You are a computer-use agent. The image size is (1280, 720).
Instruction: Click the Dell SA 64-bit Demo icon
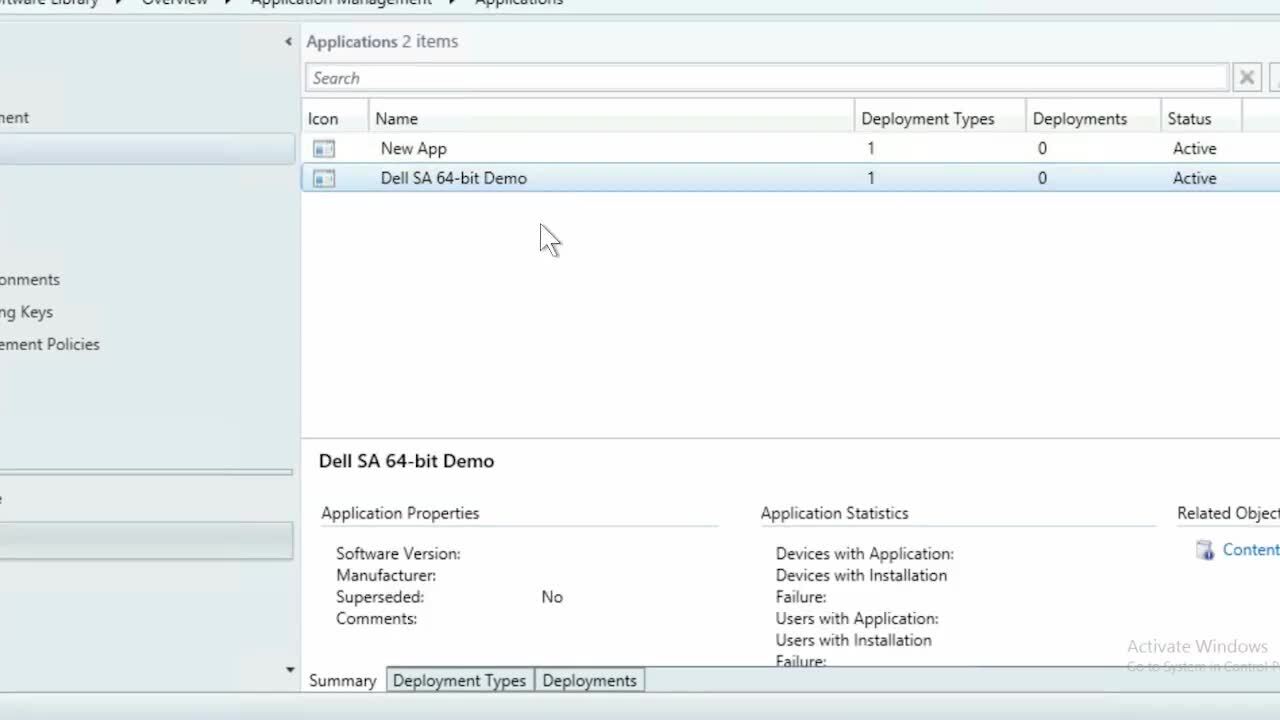click(323, 179)
